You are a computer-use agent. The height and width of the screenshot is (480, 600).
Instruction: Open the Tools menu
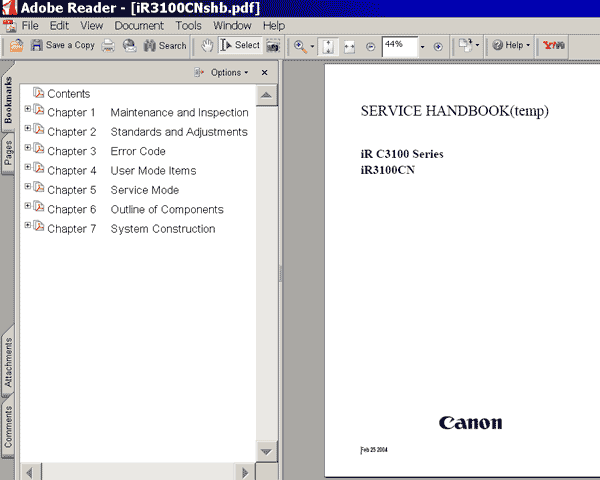[x=188, y=26]
